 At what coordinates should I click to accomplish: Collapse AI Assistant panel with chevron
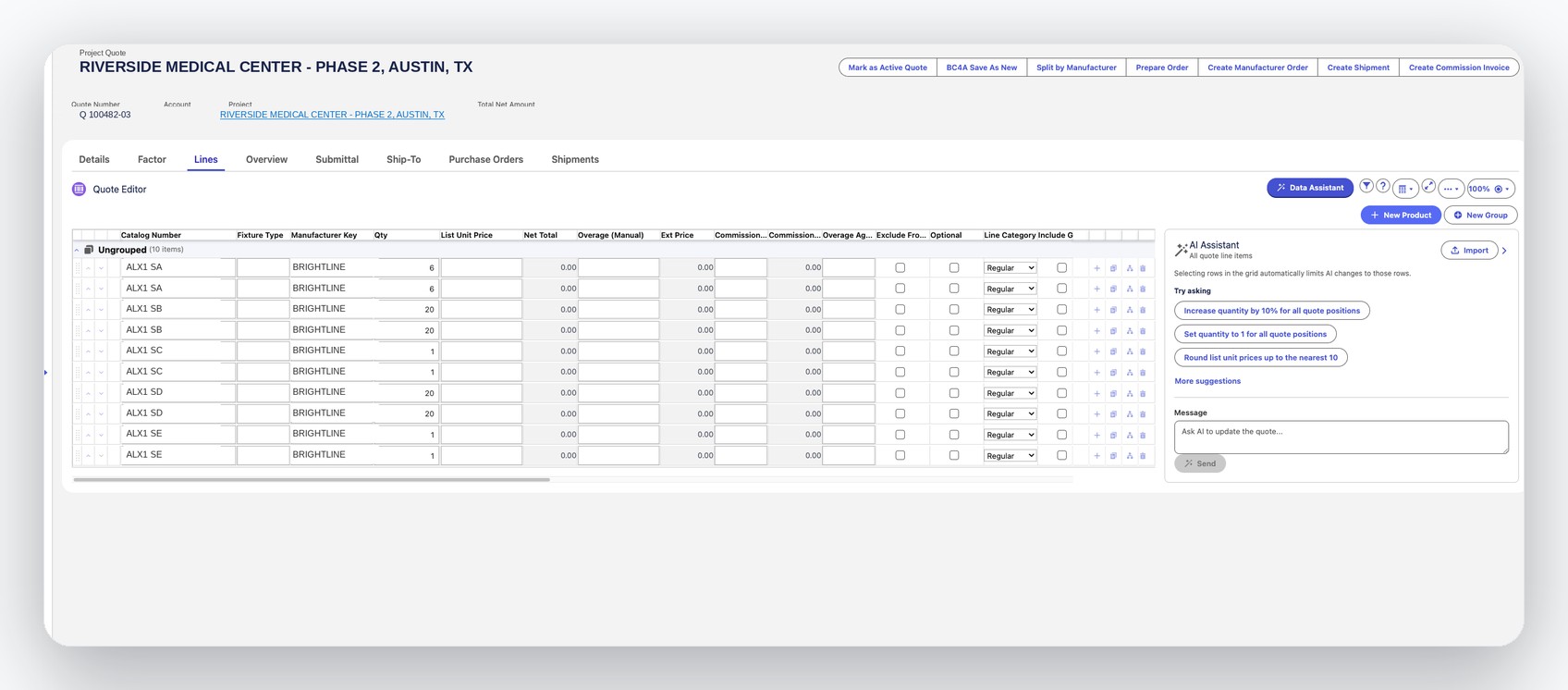coord(1504,251)
